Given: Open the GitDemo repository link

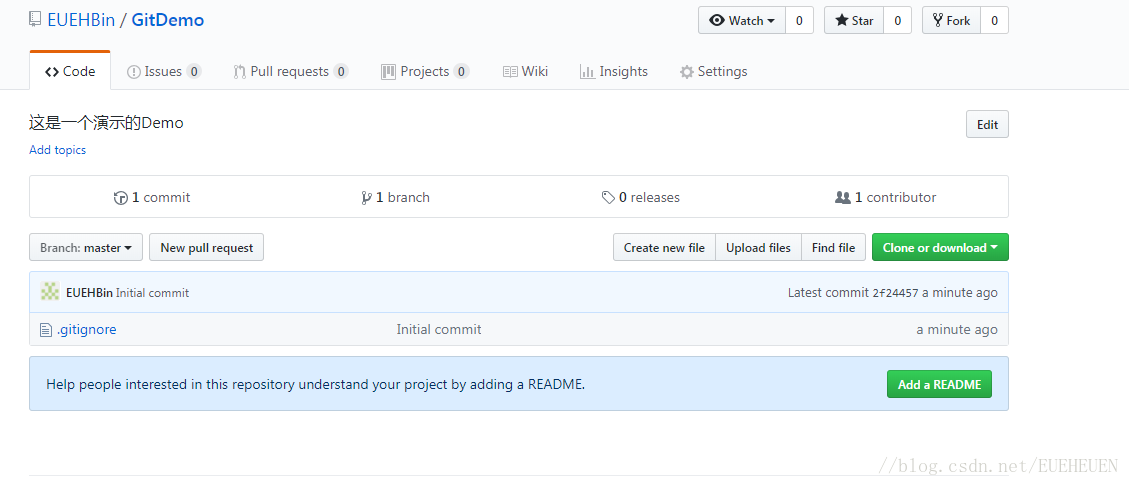Looking at the screenshot, I should pos(168,20).
